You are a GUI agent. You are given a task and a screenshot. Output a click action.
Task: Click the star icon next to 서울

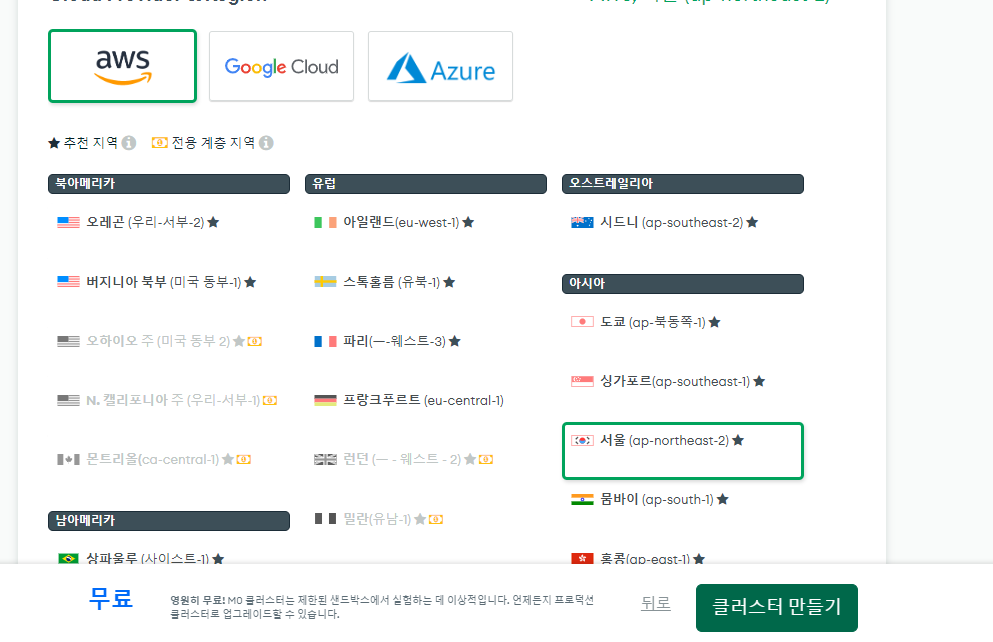coord(738,440)
